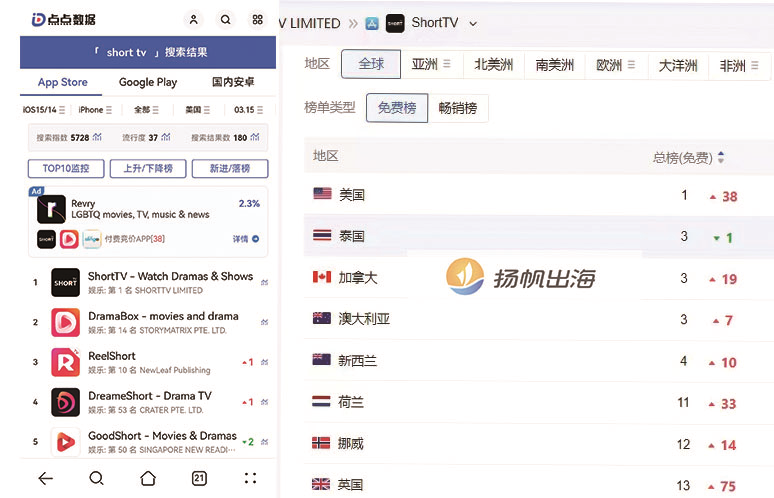
Task: Open search with the magnifier icon in header
Action: point(226,20)
